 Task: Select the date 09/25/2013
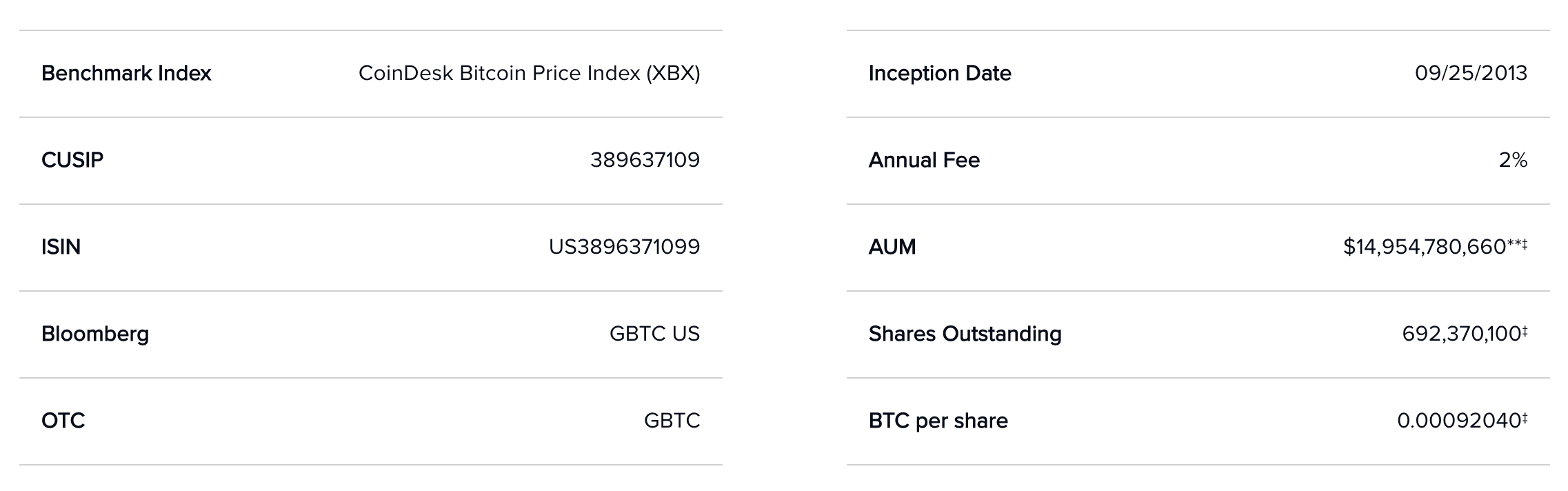click(x=1471, y=73)
